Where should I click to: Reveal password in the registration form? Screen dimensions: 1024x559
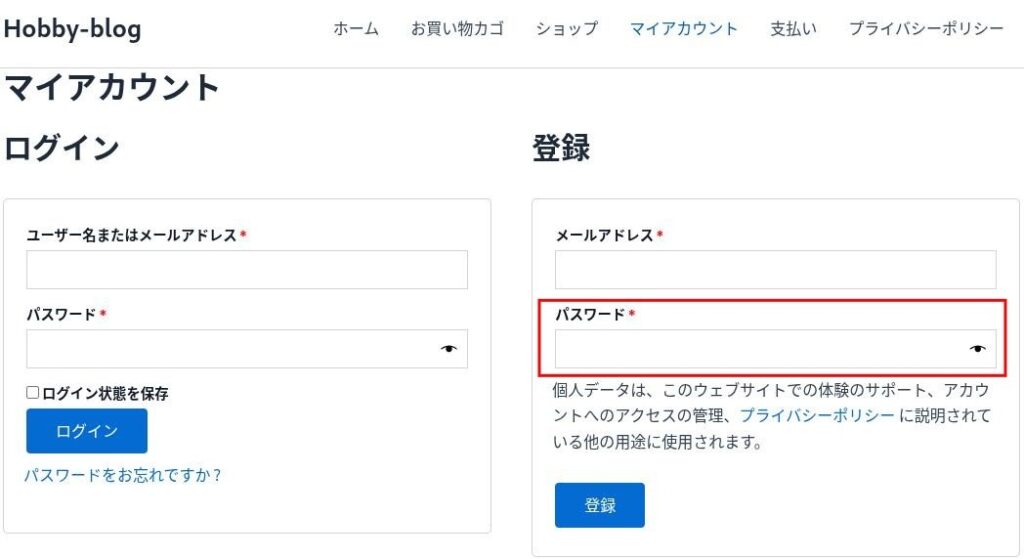pos(977,349)
